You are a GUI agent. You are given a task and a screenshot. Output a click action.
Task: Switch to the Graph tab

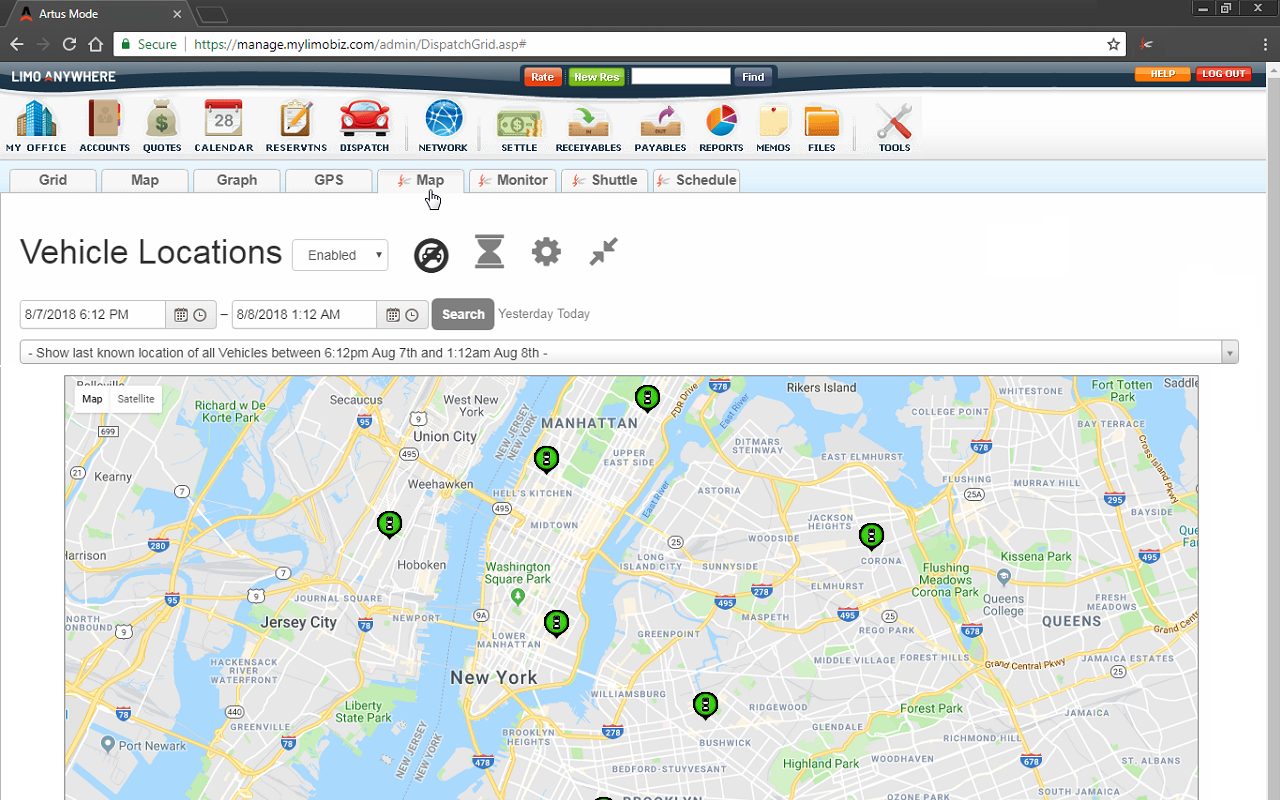tap(237, 180)
